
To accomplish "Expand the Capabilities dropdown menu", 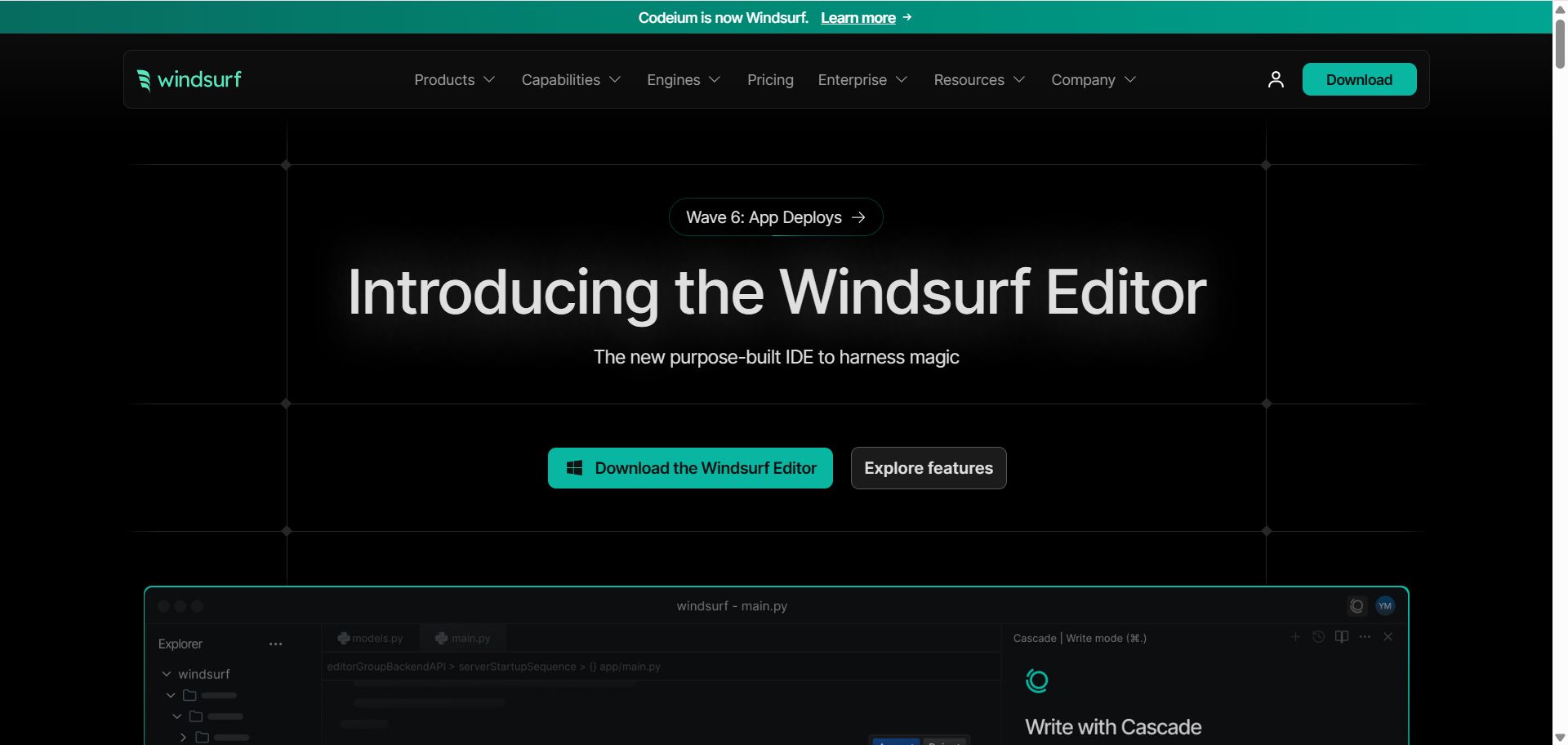I will pyautogui.click(x=572, y=79).
